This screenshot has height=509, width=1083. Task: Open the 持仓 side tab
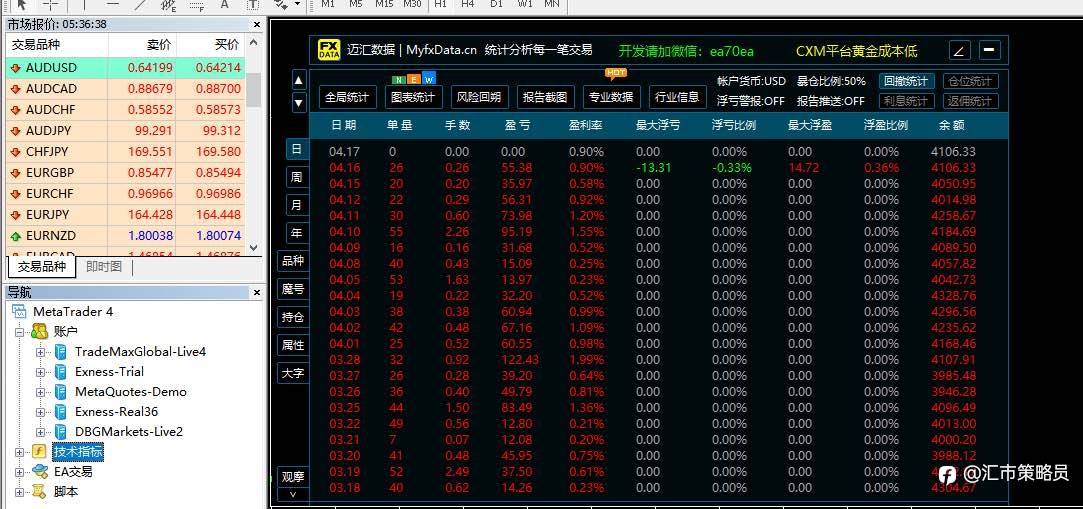[293, 317]
